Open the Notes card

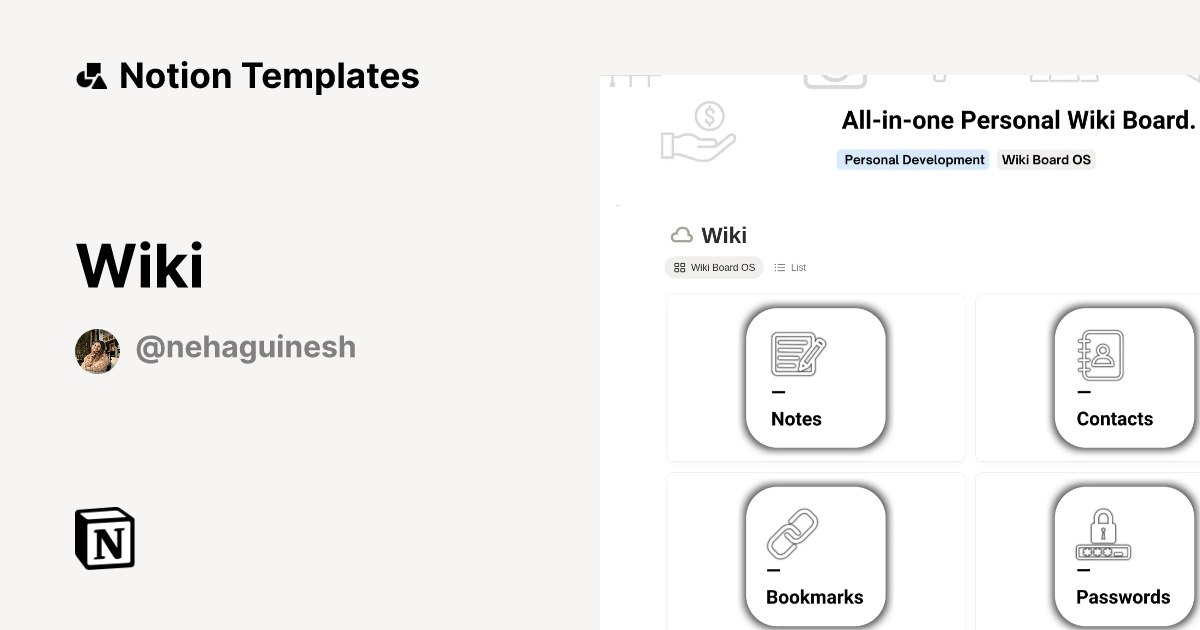coord(815,377)
